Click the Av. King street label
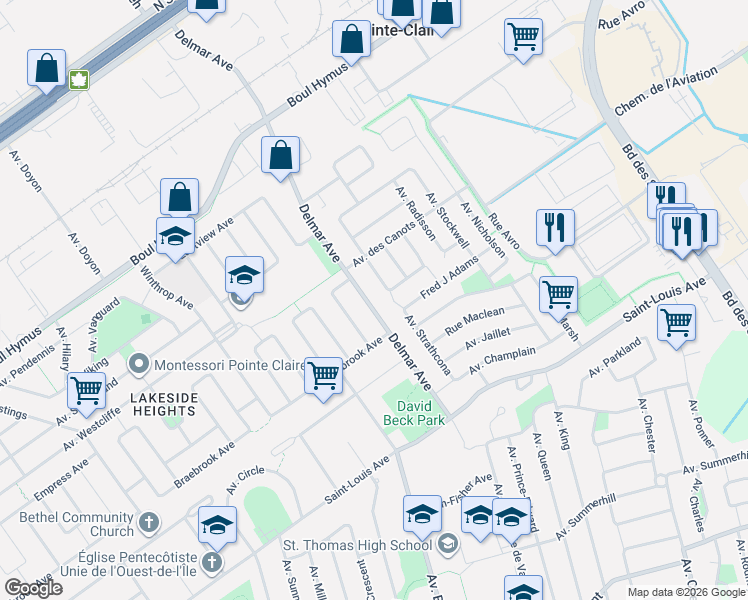The width and height of the screenshot is (748, 600). 562,431
